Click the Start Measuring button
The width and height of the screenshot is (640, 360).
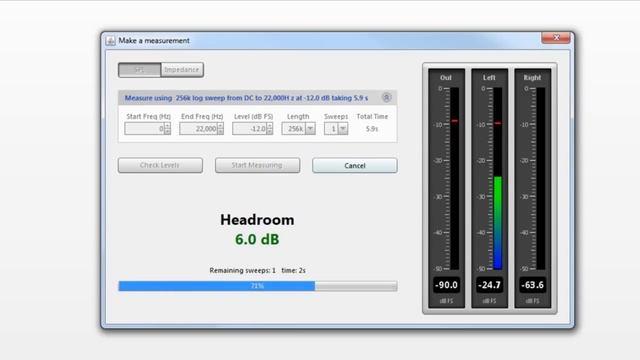257,165
